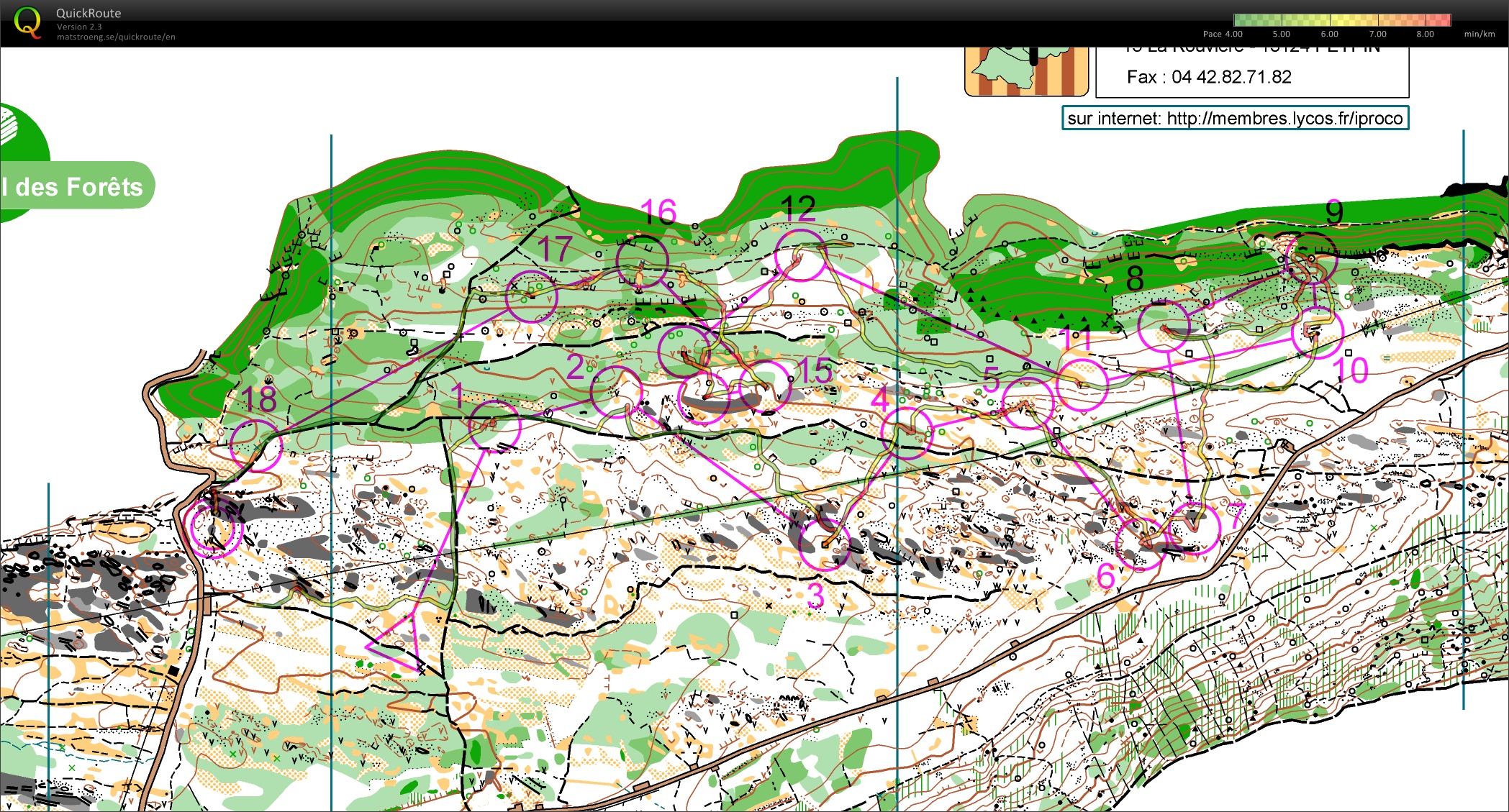Select control circle 9 on the map
Viewport: 1509px width, 812px height.
point(1312,257)
